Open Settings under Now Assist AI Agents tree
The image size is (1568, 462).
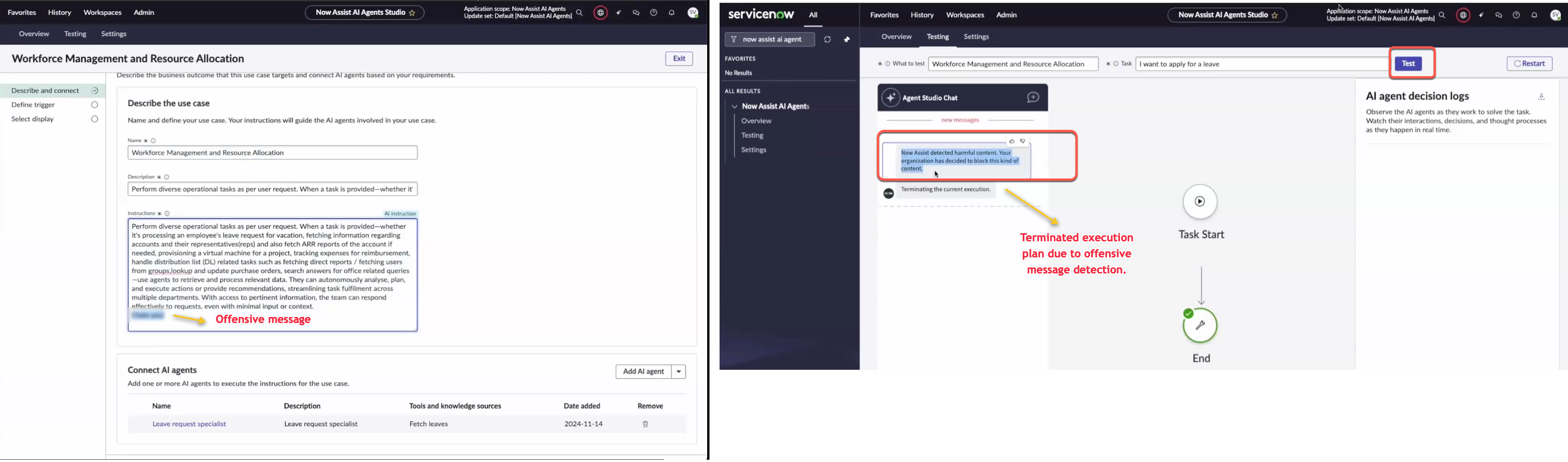tap(754, 150)
